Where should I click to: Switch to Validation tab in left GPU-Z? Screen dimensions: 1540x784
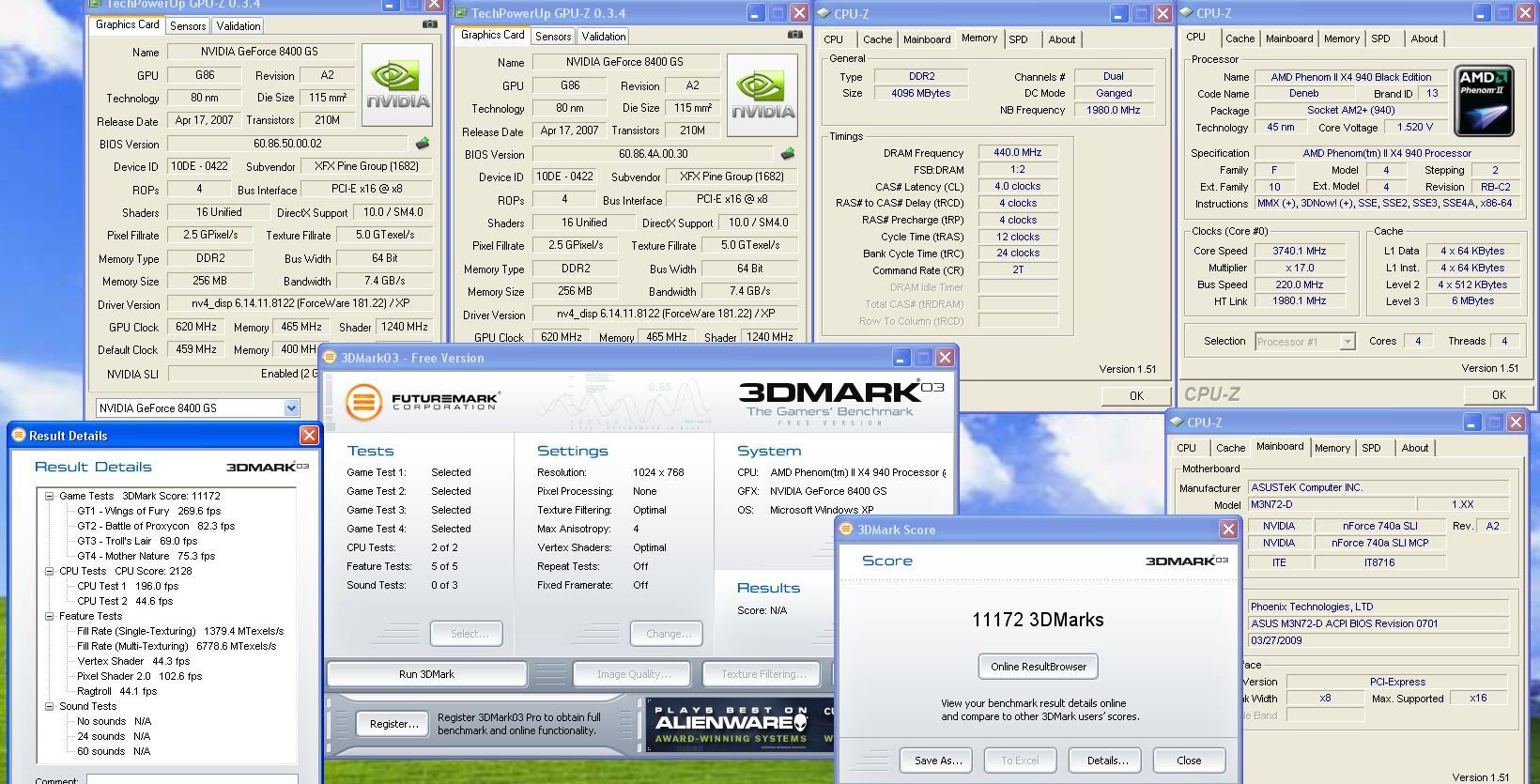[239, 26]
